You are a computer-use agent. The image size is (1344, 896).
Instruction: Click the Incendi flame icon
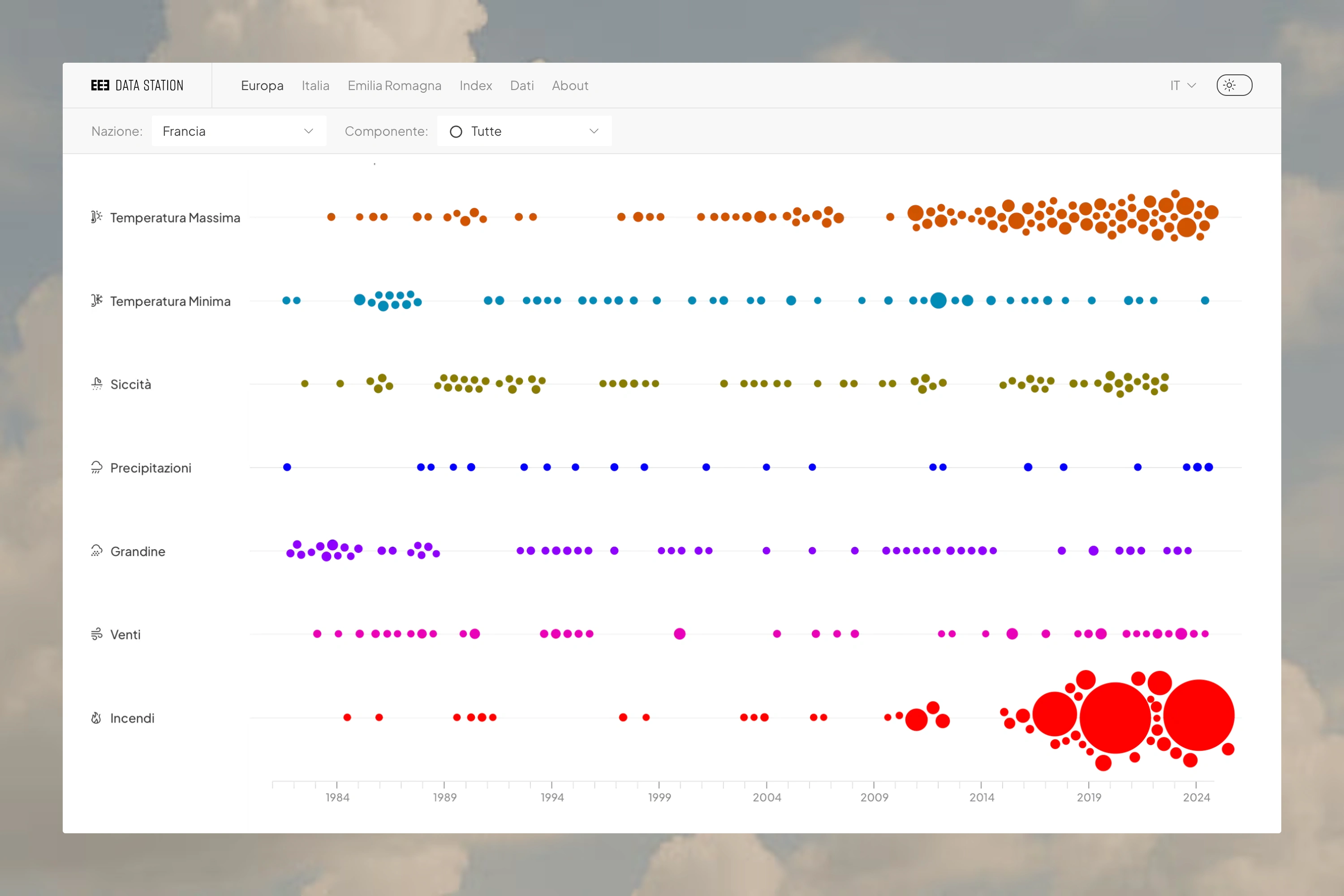coord(96,718)
